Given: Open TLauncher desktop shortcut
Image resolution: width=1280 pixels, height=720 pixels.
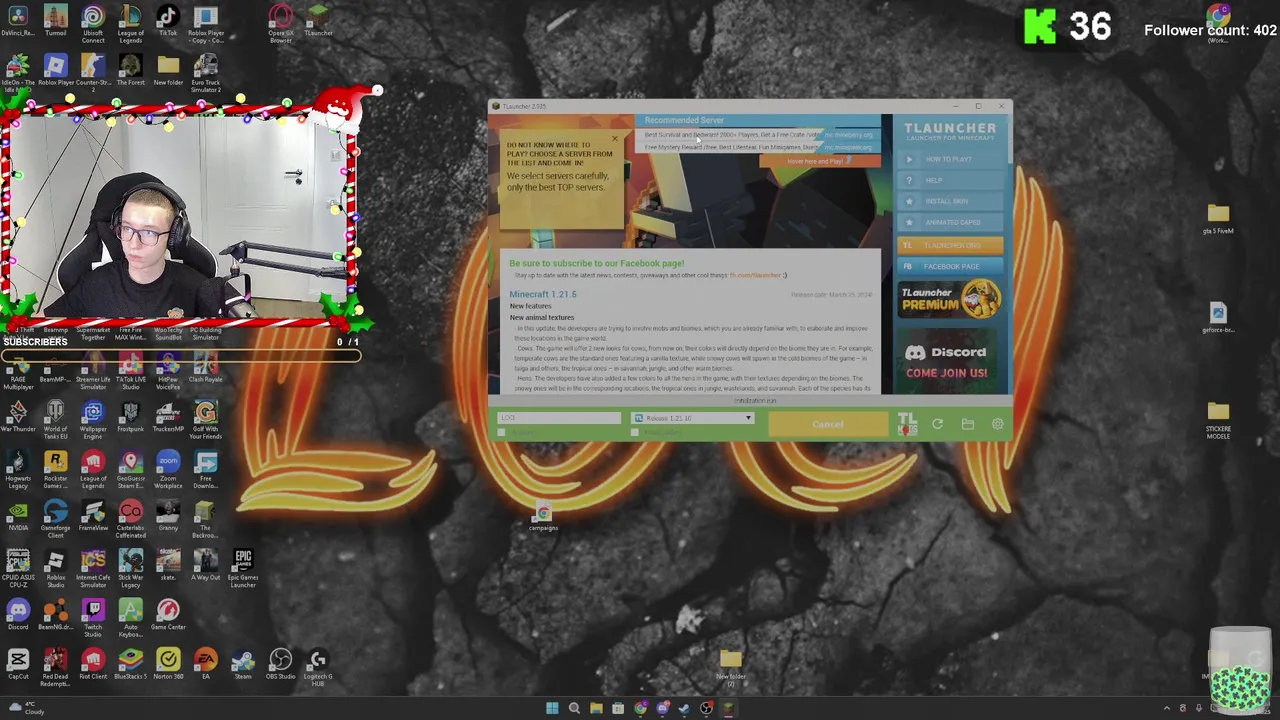Looking at the screenshot, I should tap(318, 22).
